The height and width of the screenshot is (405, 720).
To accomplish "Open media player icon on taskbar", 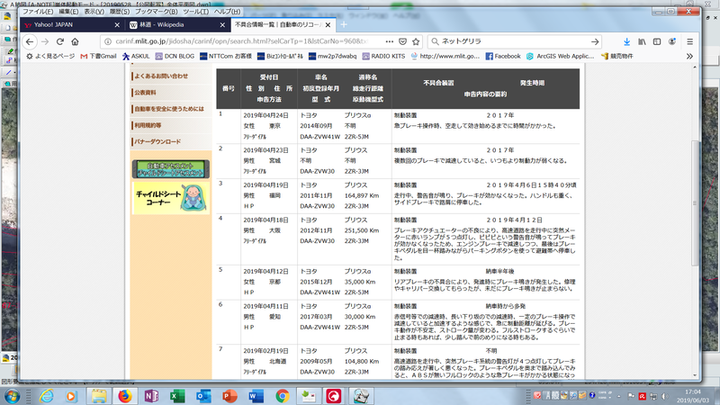I will [71, 396].
